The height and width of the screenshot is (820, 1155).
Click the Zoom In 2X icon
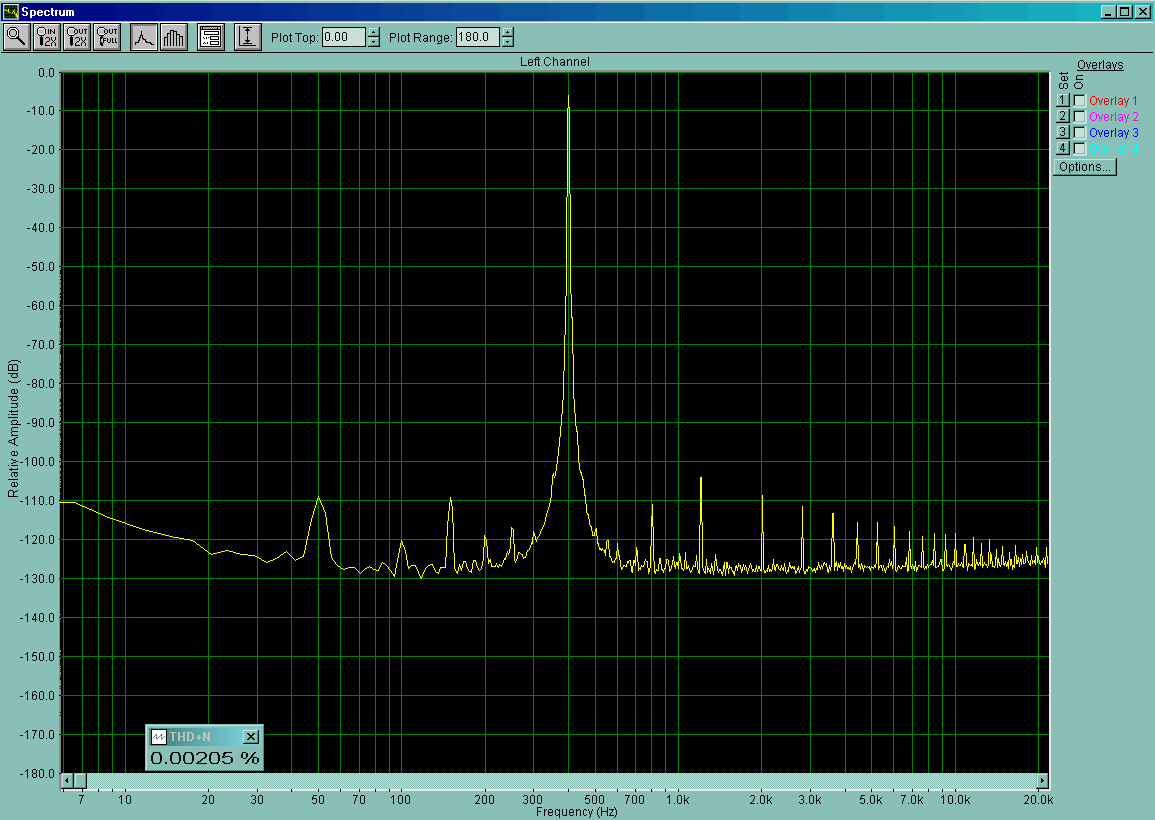47,37
